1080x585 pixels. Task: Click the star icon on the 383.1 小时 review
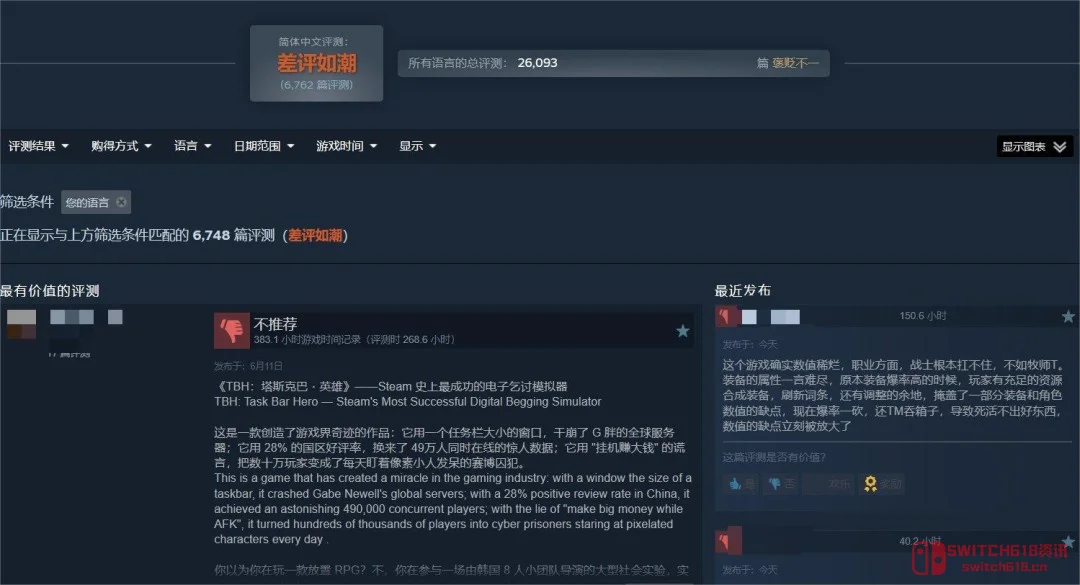point(683,331)
